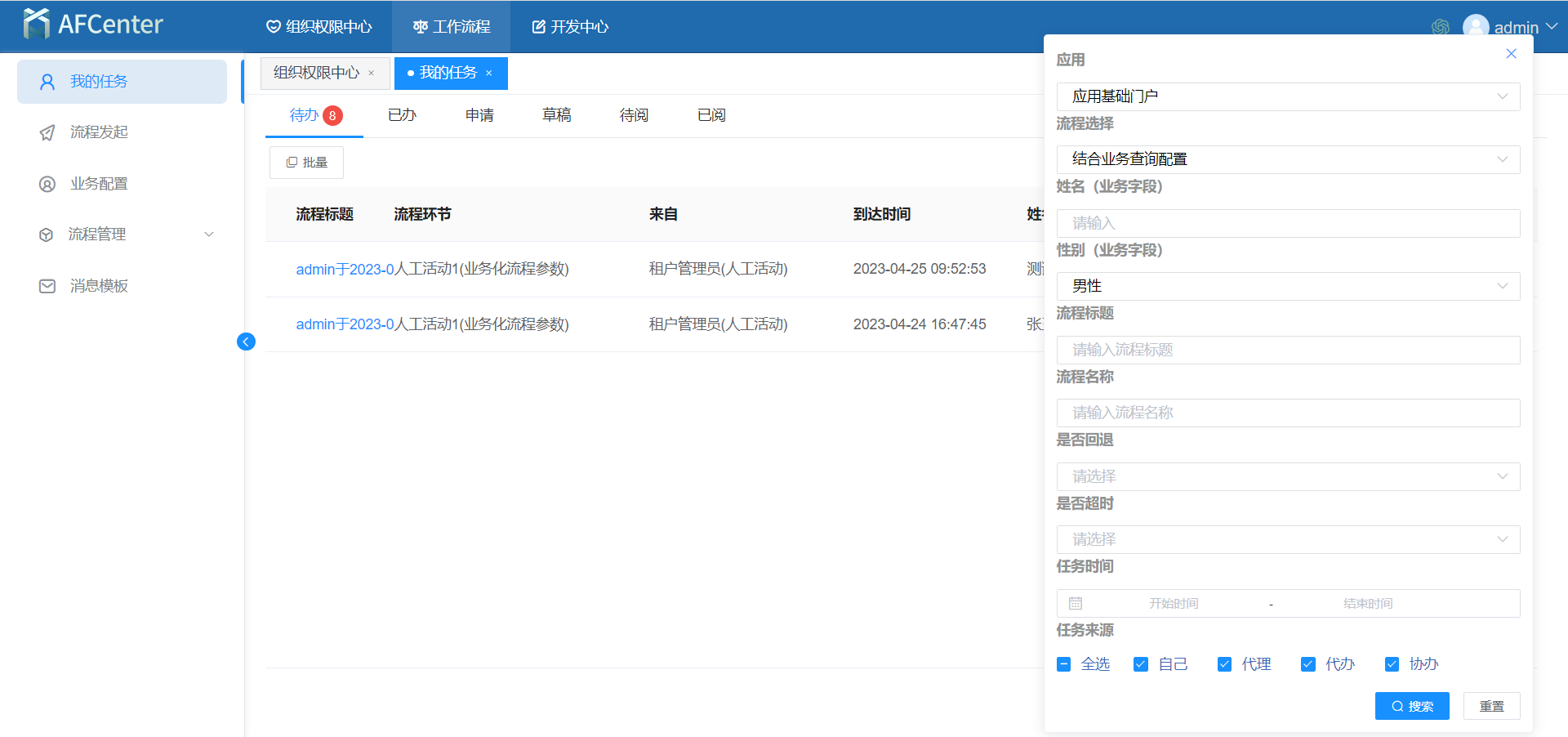The width and height of the screenshot is (1568, 737).
Task: Close the search filter panel
Action: click(x=1511, y=54)
